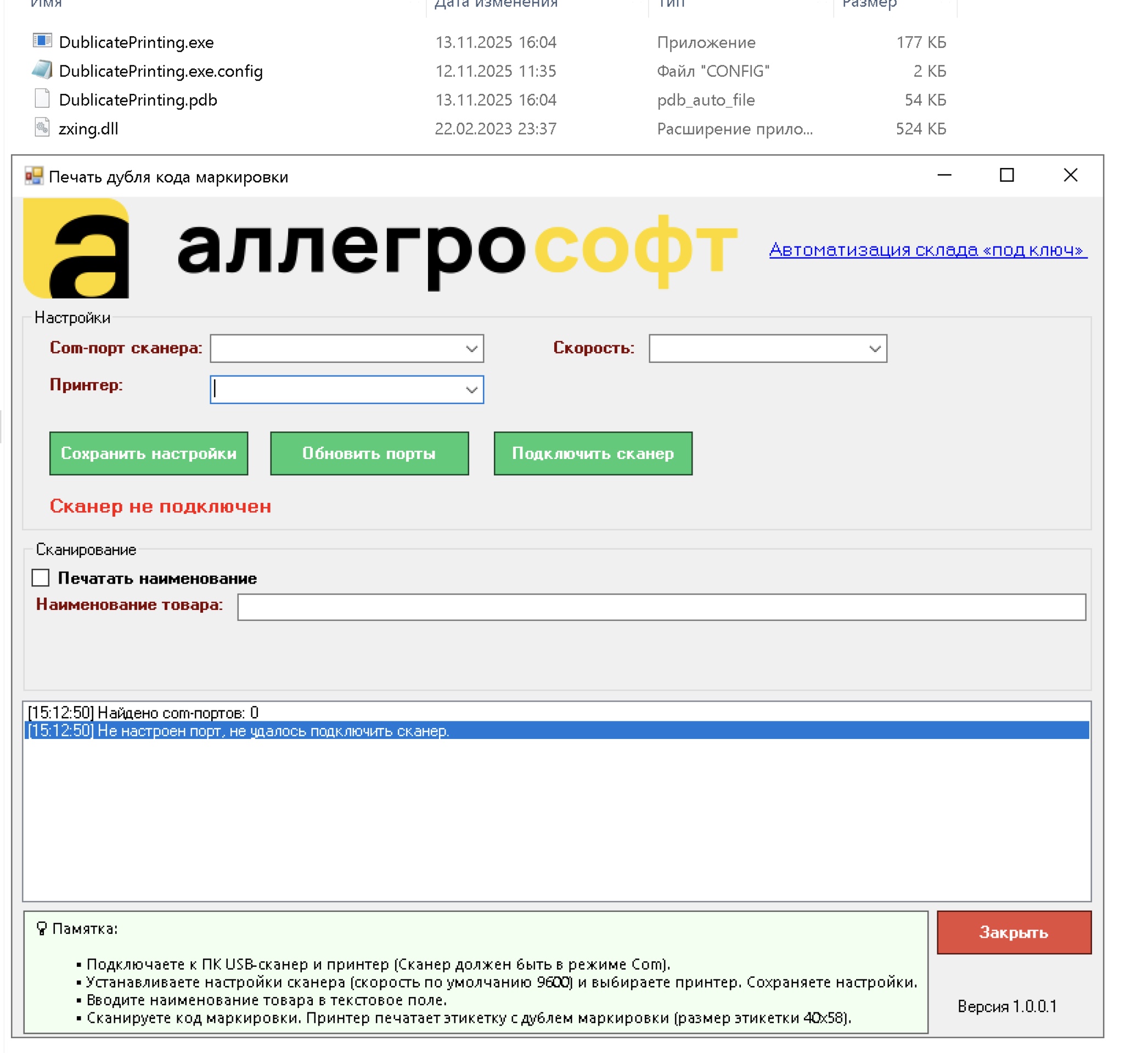Select the highlighted 'Не настроен порт' log line
The image size is (1148, 1053).
(x=239, y=731)
